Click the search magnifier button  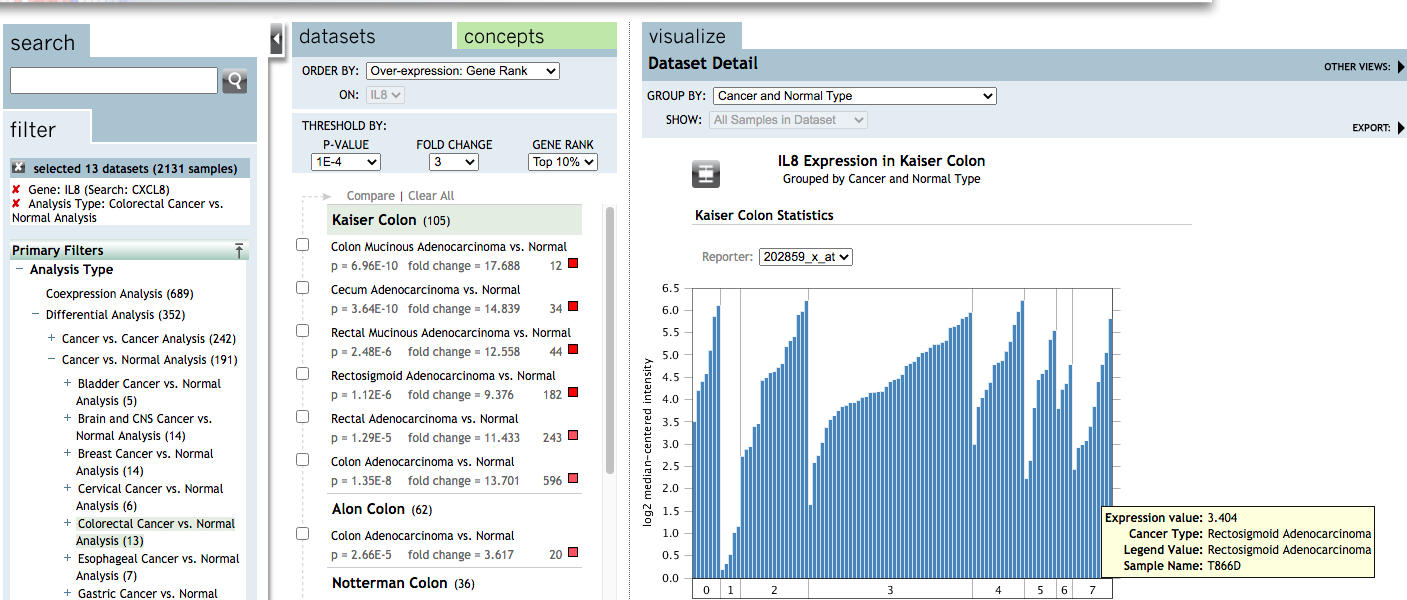[234, 81]
